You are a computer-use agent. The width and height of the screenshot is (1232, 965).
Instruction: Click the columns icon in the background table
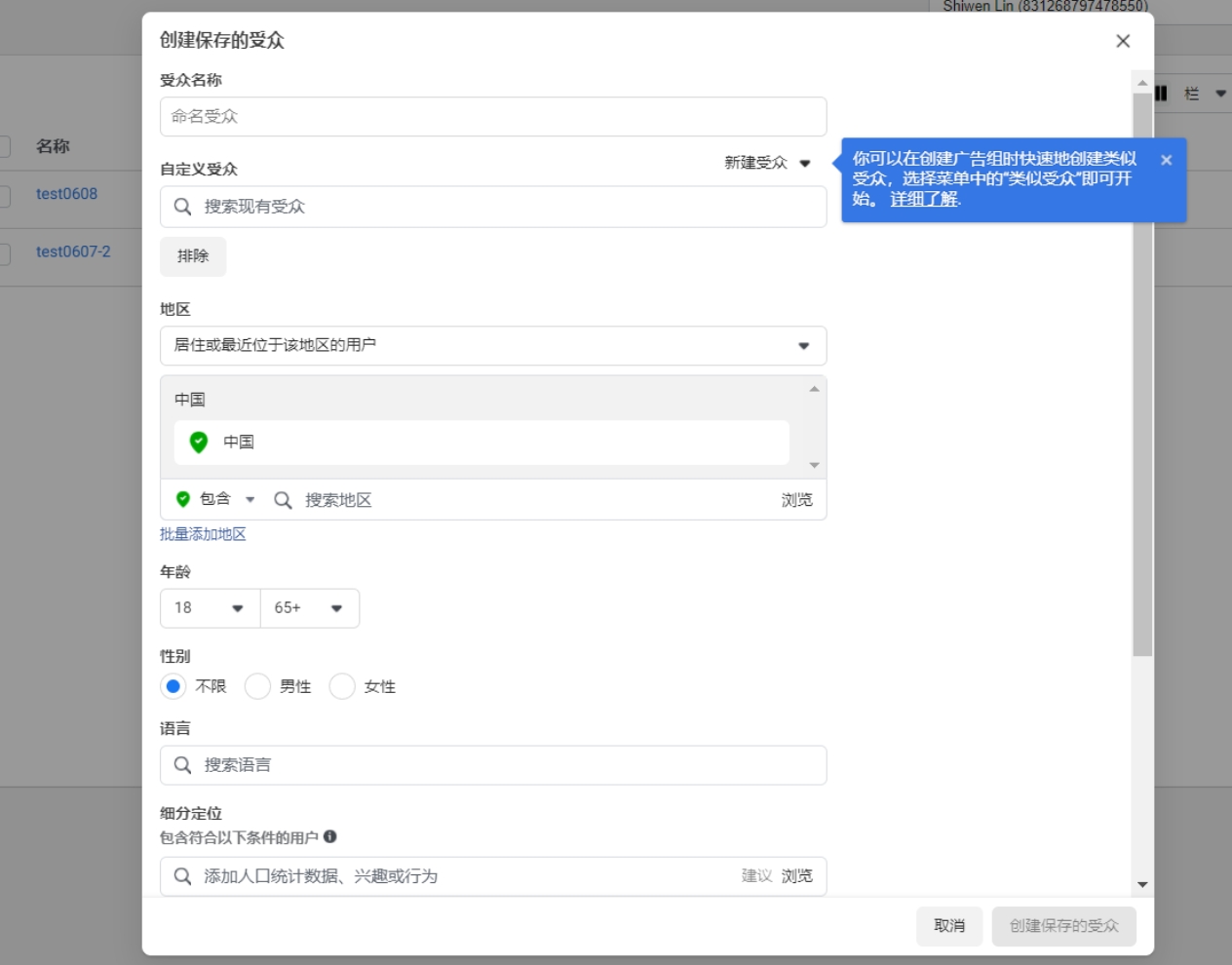click(1162, 94)
